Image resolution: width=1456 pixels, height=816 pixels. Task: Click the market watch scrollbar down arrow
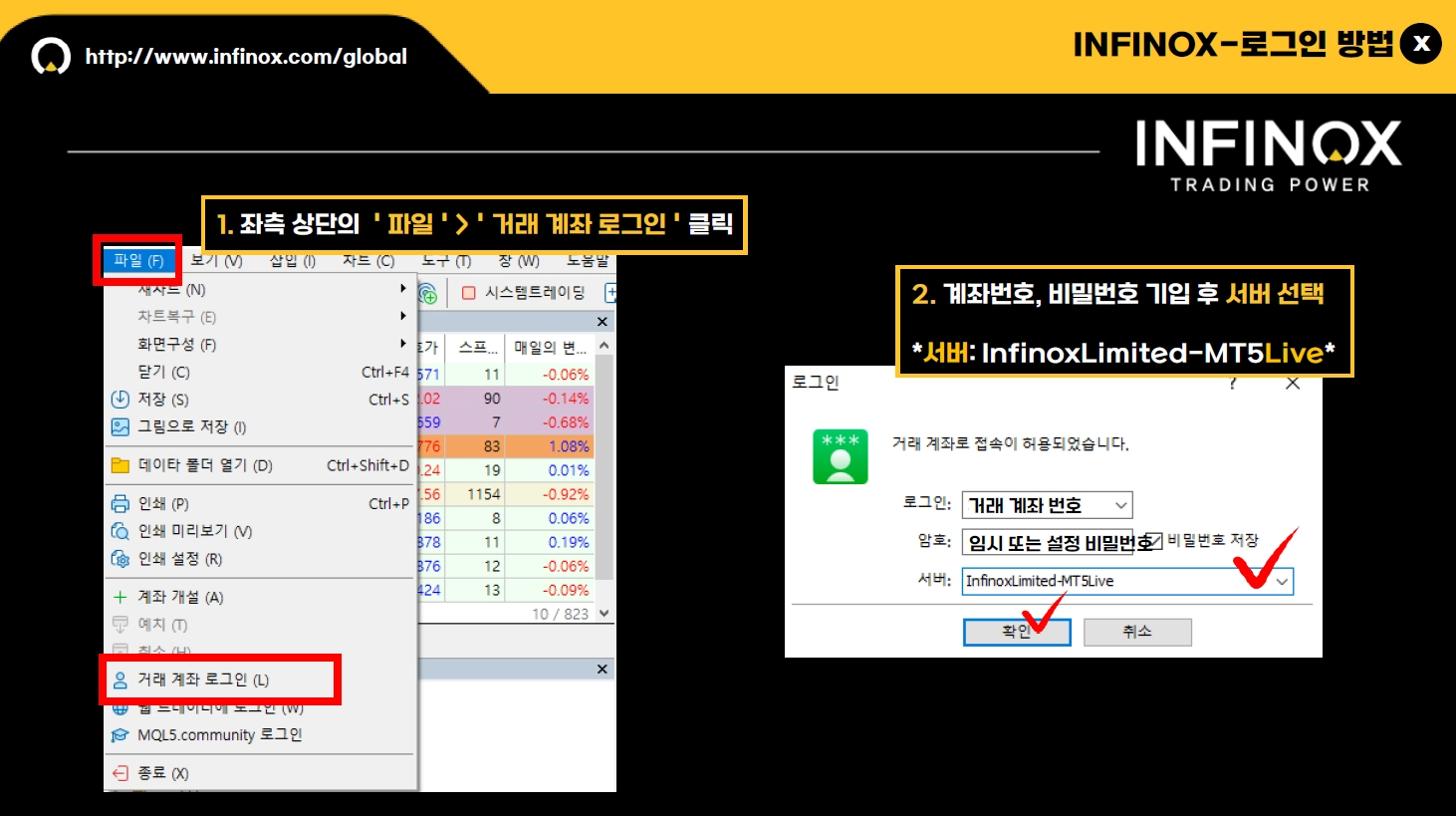(x=604, y=614)
